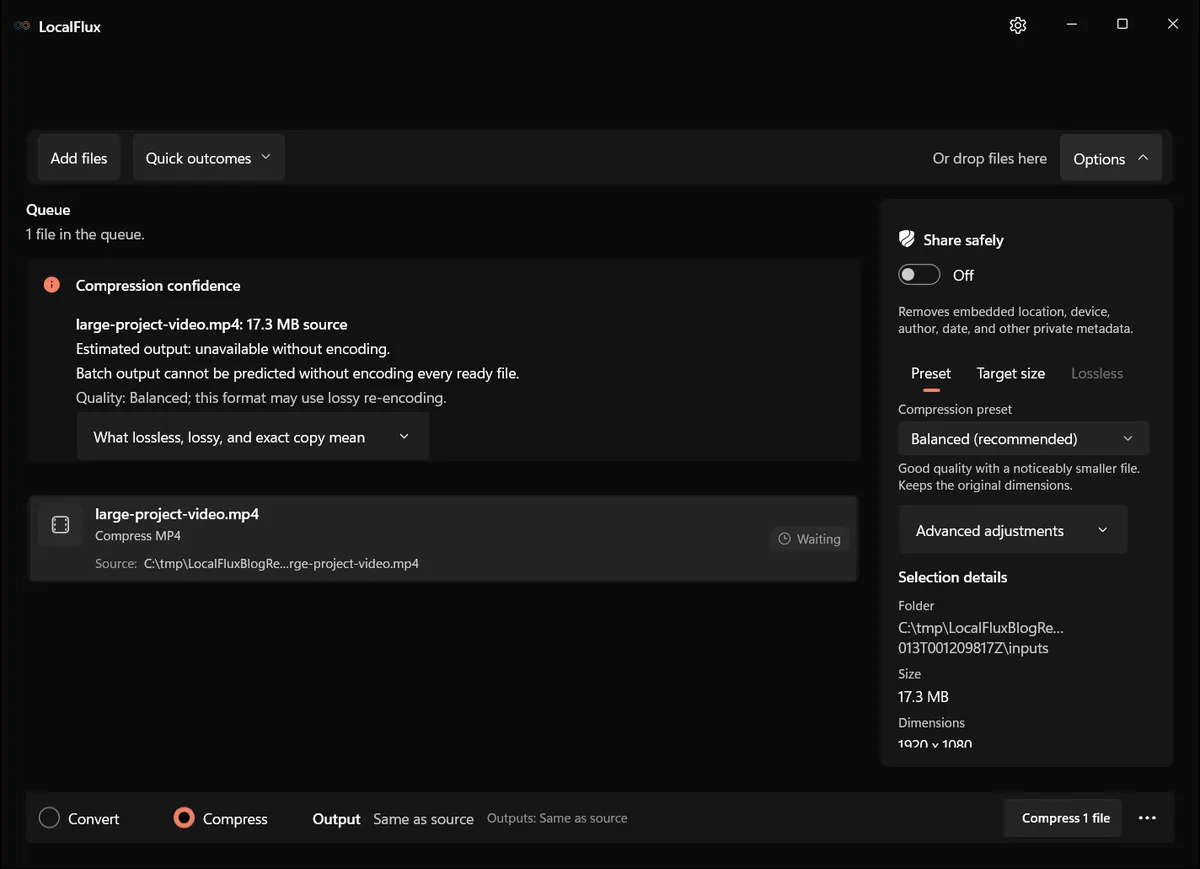
Task: Click the 'Compress MP4' subtitle text
Action: (x=138, y=536)
